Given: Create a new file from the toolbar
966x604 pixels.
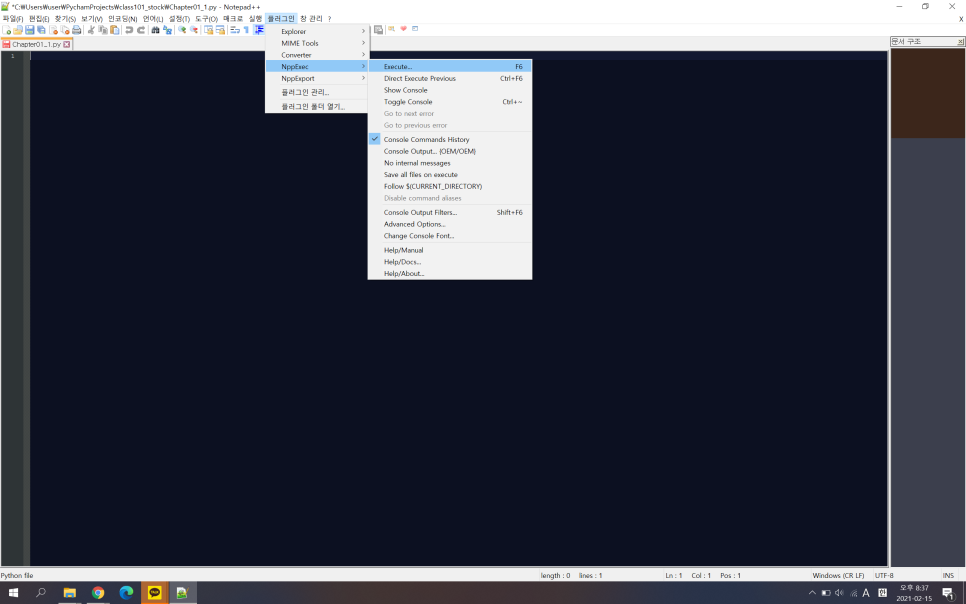Looking at the screenshot, I should pos(7,30).
